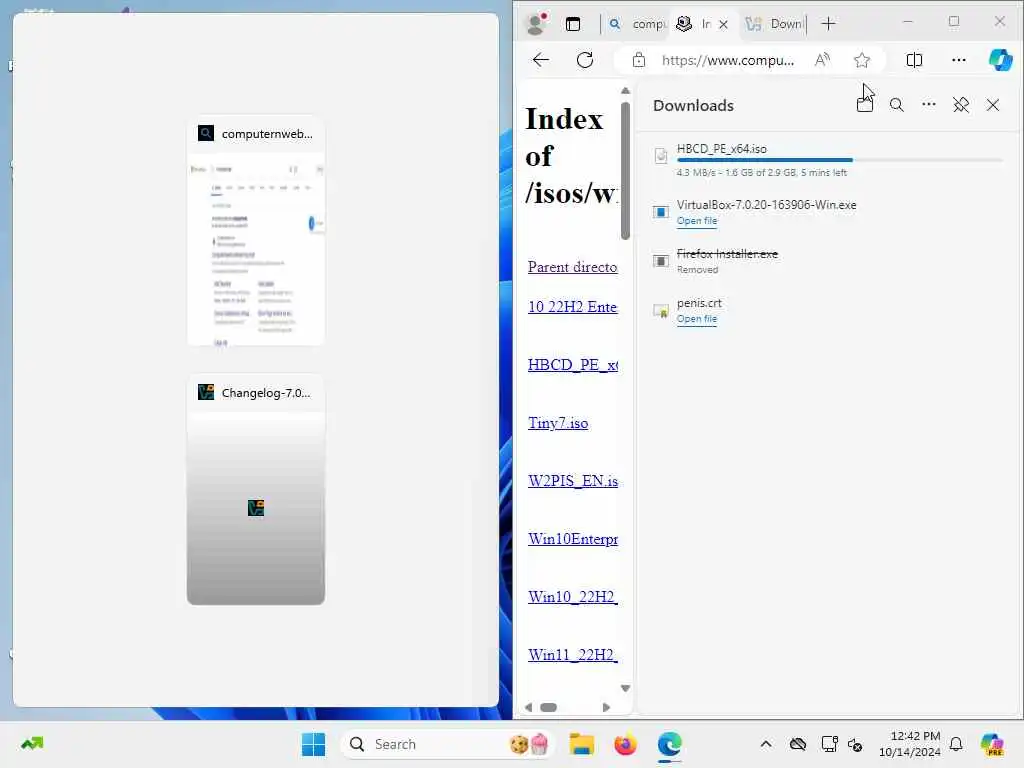Open the notifications bell

point(956,744)
